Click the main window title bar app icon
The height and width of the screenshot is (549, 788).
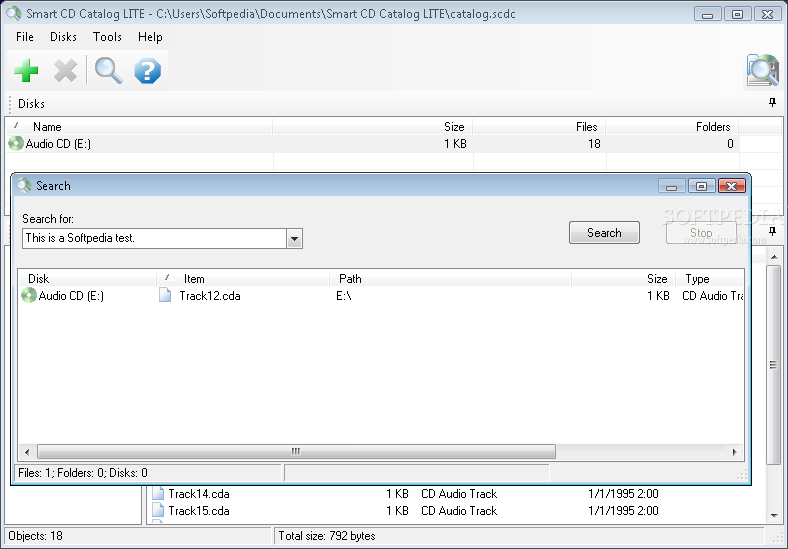[x=14, y=14]
